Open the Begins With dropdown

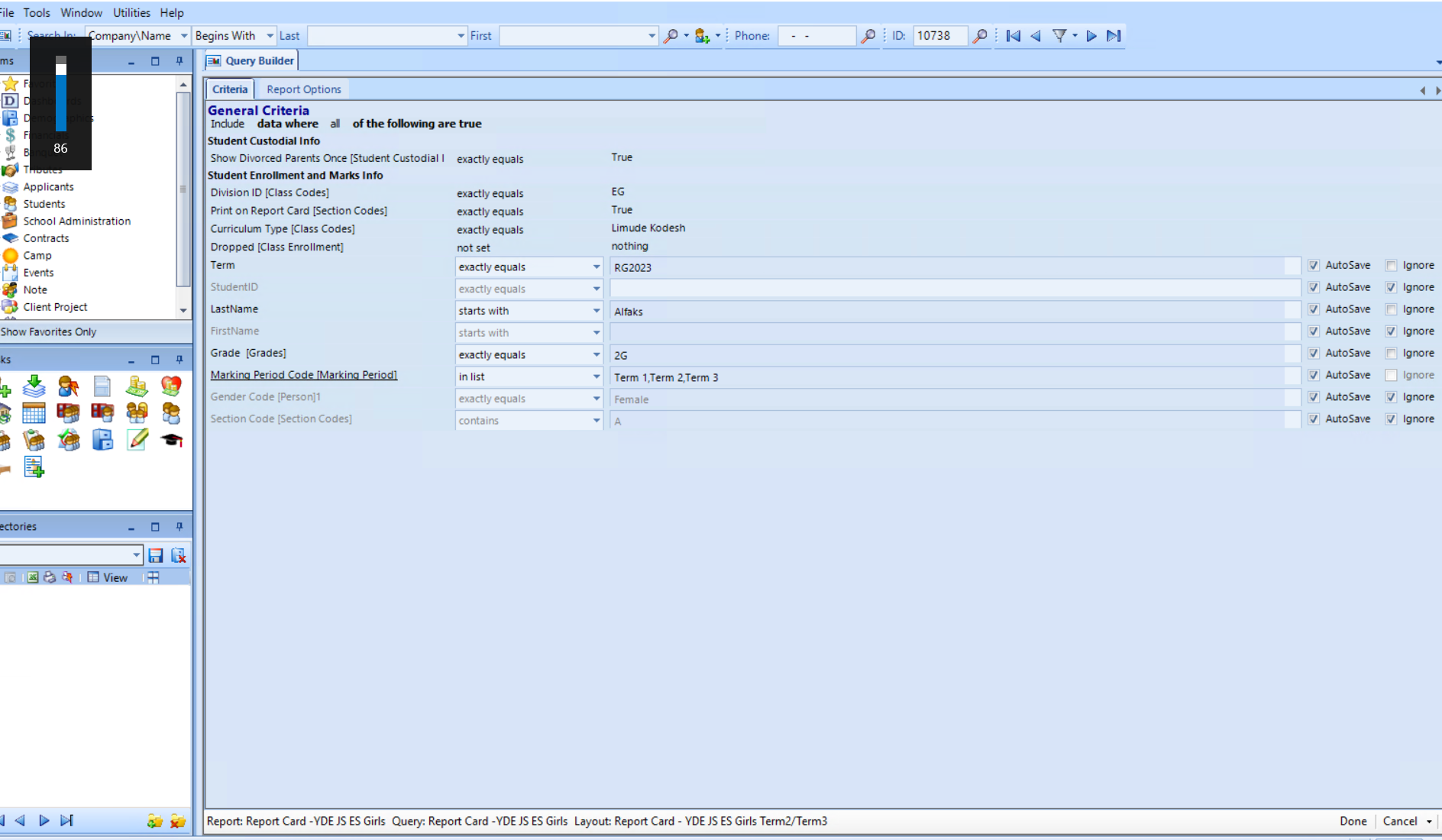[x=270, y=36]
